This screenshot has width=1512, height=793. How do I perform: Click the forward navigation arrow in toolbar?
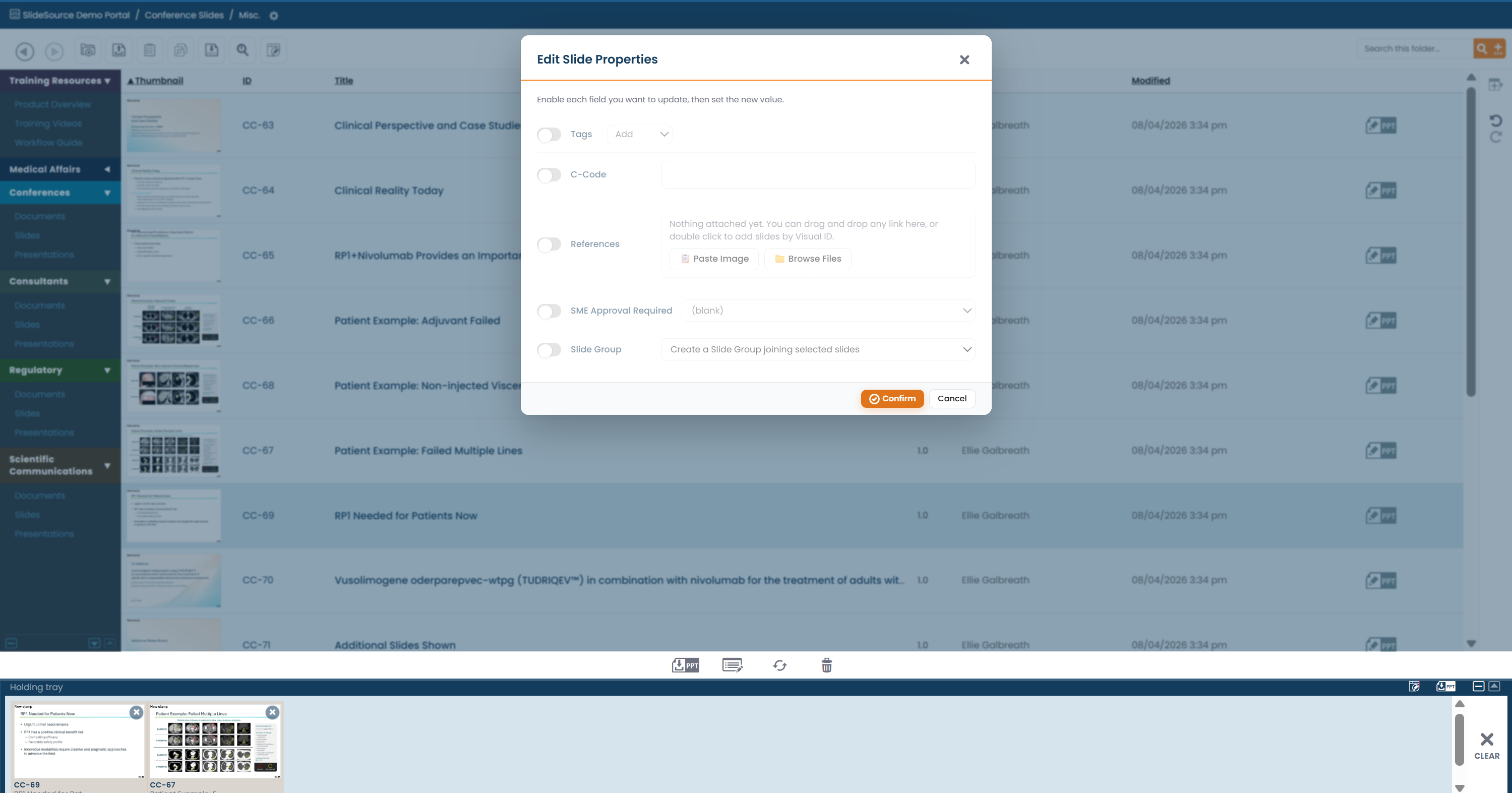coord(54,51)
